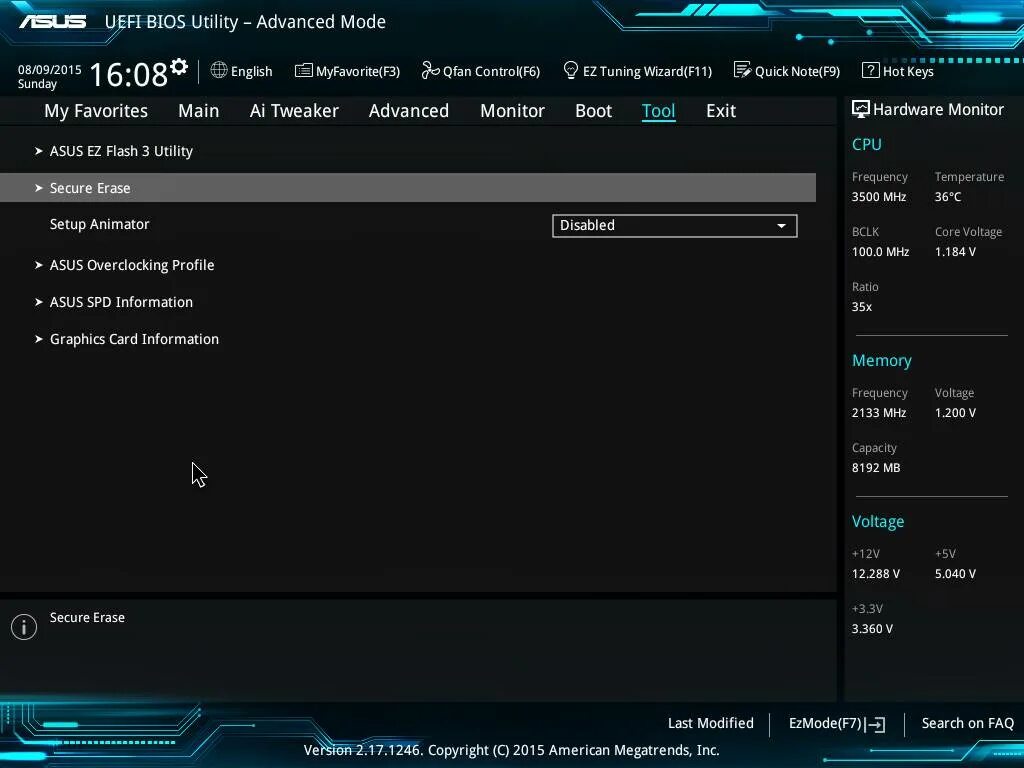Image resolution: width=1024 pixels, height=768 pixels.
Task: Click MyFavorite(F3) label
Action: [358, 71]
